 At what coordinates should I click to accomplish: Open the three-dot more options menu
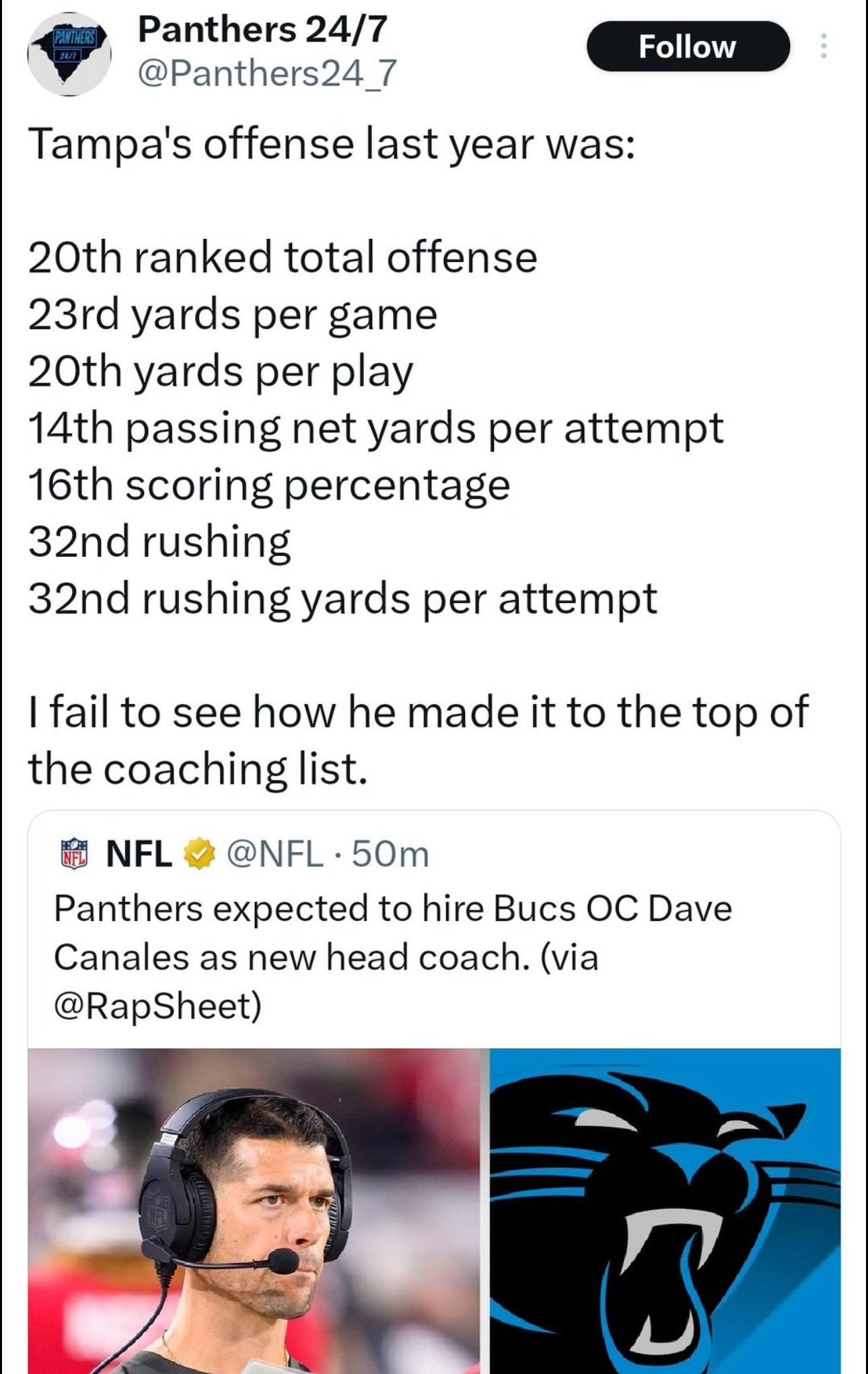823,46
